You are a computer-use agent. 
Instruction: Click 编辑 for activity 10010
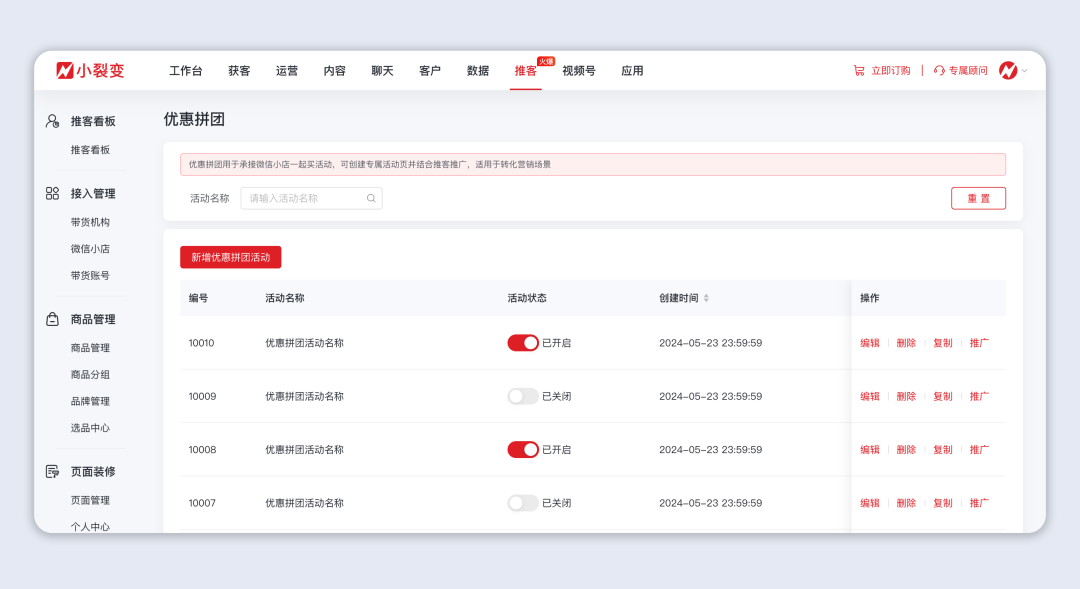click(869, 342)
